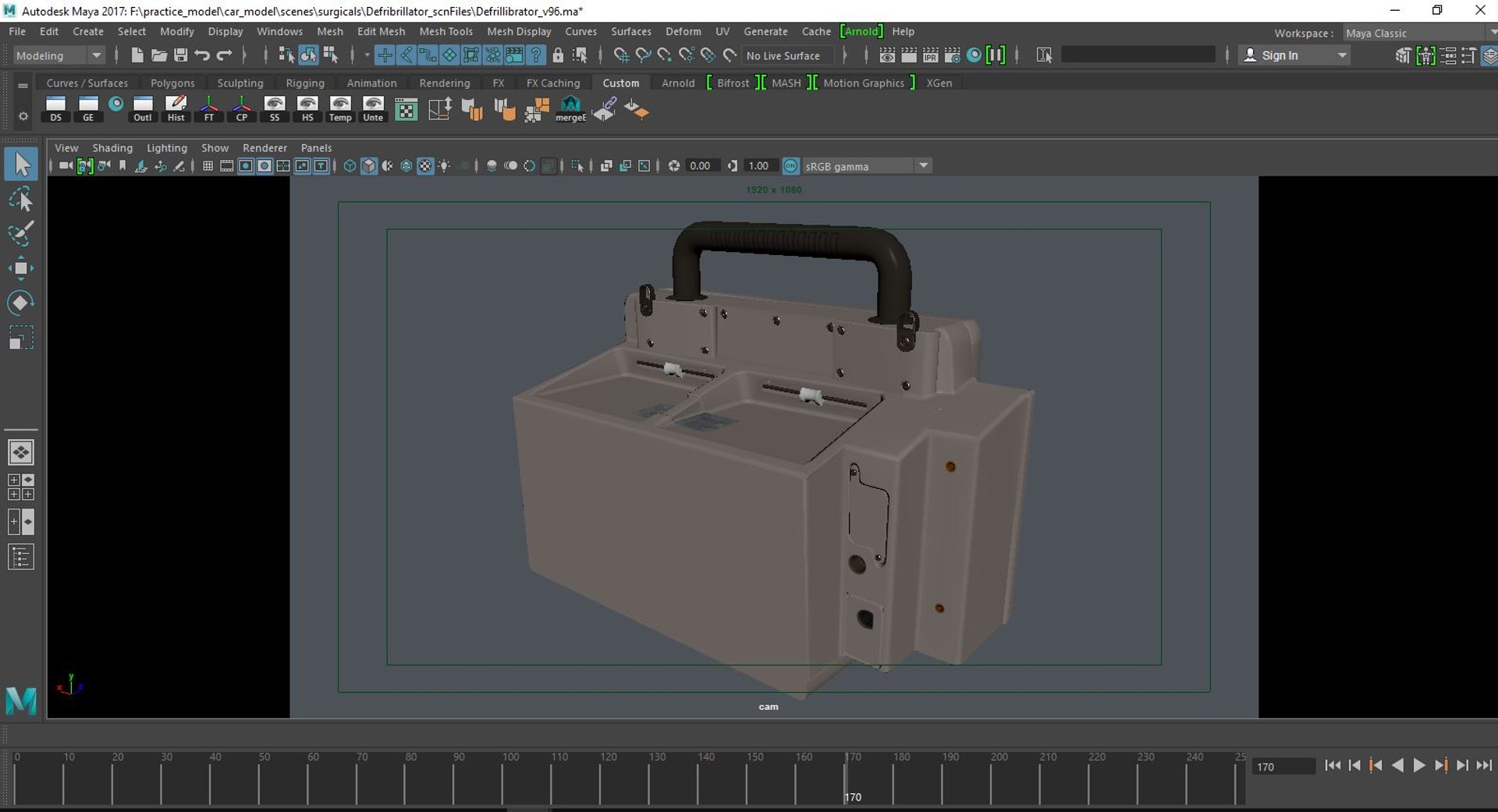Open the viewport Shading menu
This screenshot has width=1498, height=812.
pos(112,147)
